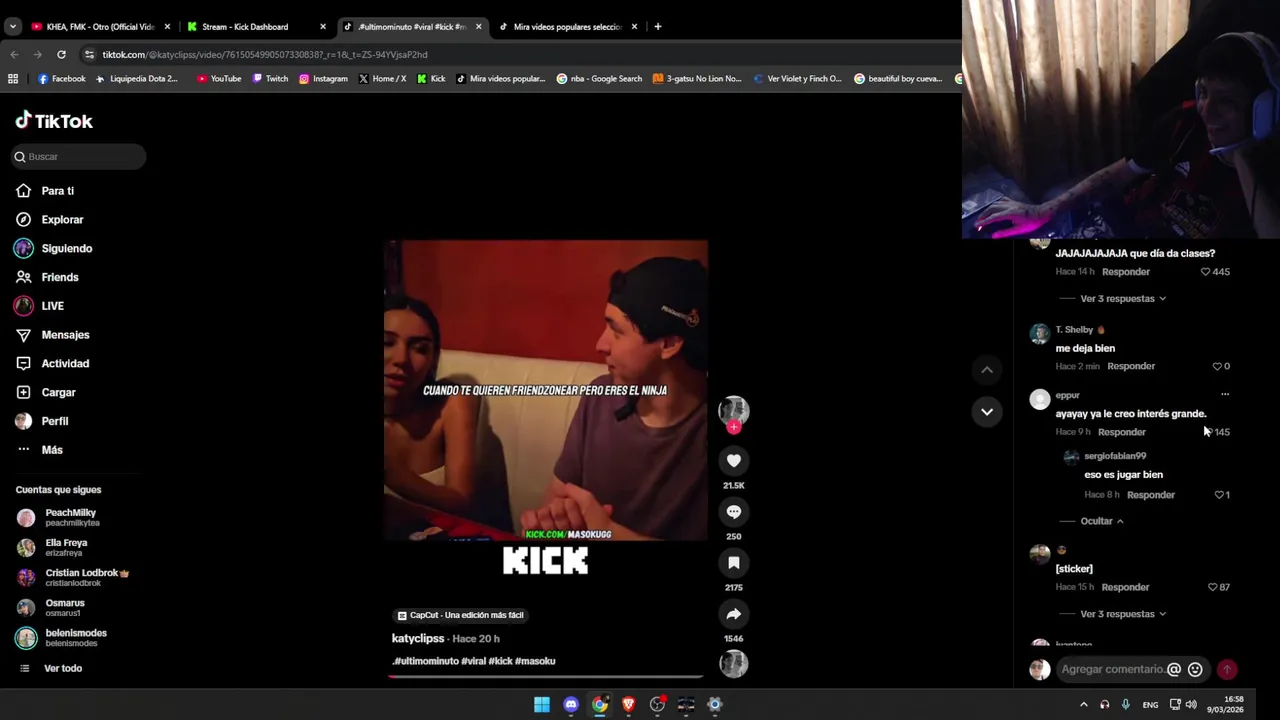Click Responder on the [sticker] comment
Viewport: 1280px width, 720px height.
tap(1125, 587)
